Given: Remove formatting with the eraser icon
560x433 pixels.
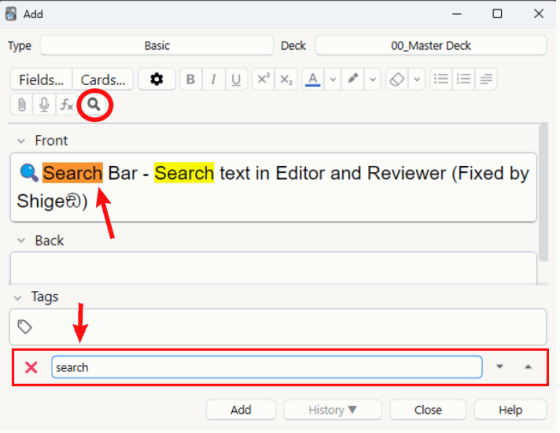Looking at the screenshot, I should 397,79.
